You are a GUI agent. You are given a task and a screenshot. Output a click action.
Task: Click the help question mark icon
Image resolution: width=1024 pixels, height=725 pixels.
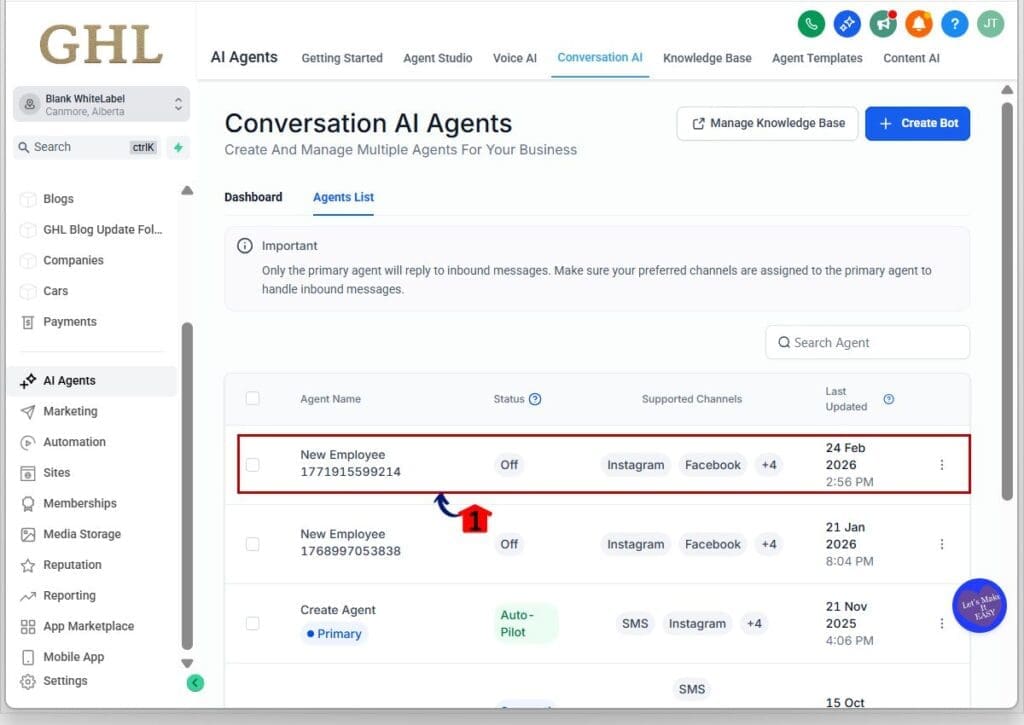954,23
